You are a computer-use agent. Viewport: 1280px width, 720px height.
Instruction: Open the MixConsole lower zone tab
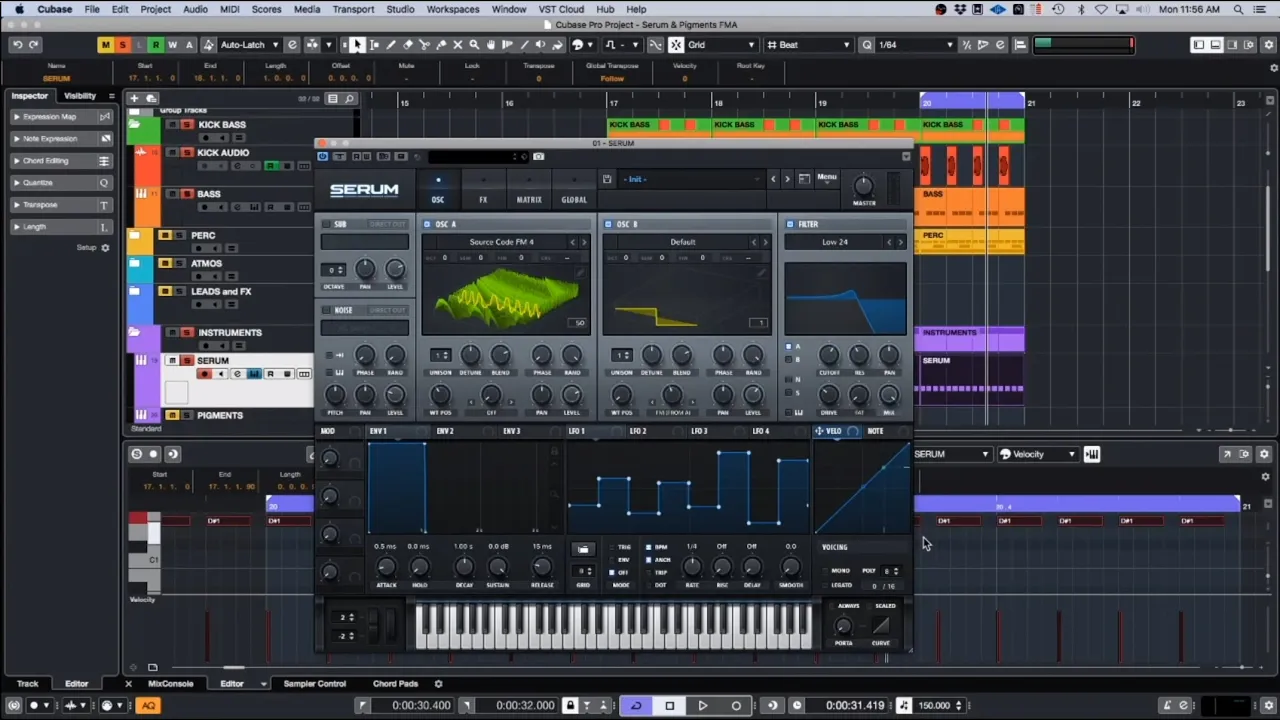(x=171, y=684)
